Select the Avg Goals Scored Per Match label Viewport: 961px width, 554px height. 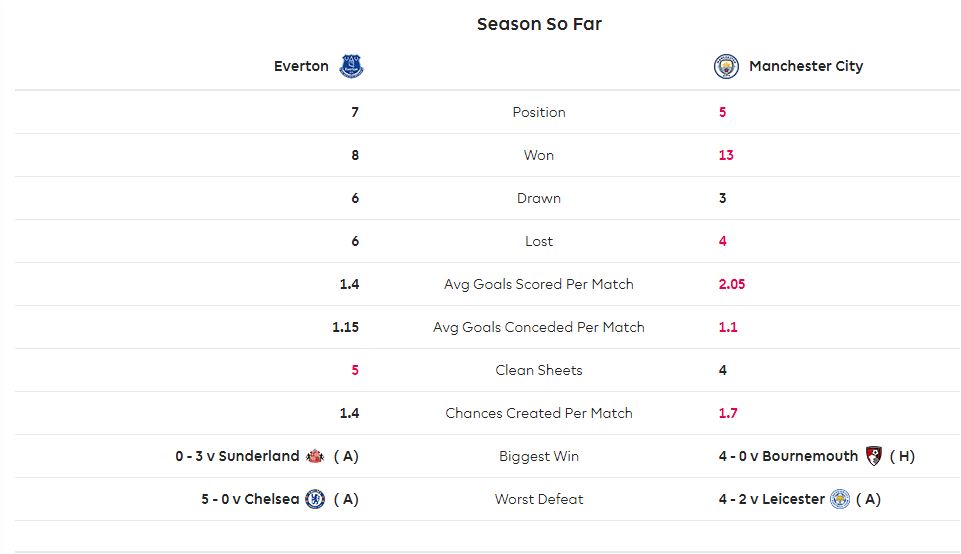coord(539,284)
